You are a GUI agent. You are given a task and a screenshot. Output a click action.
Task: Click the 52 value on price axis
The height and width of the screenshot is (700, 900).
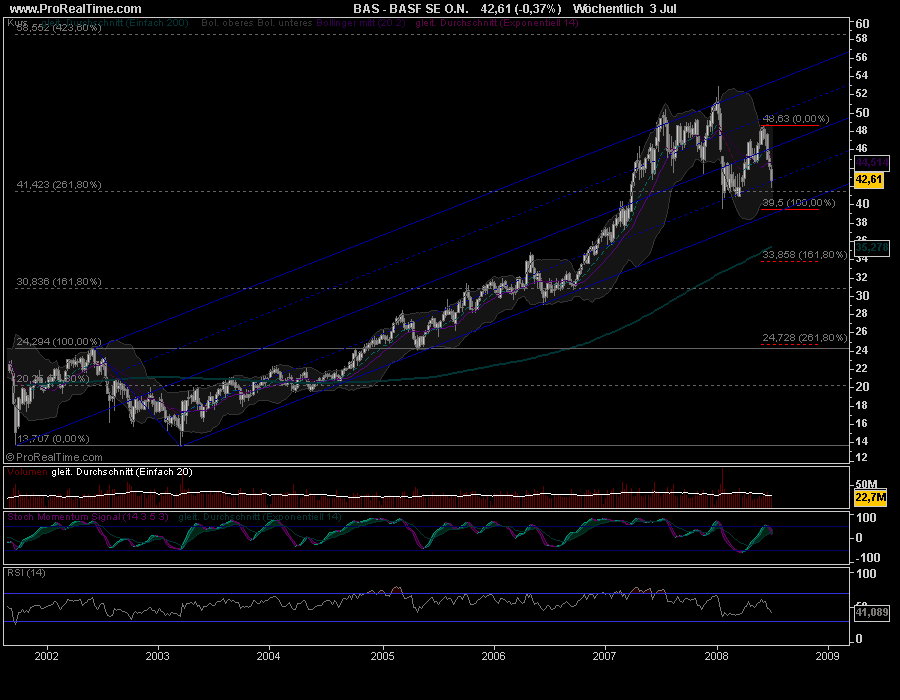coord(862,94)
